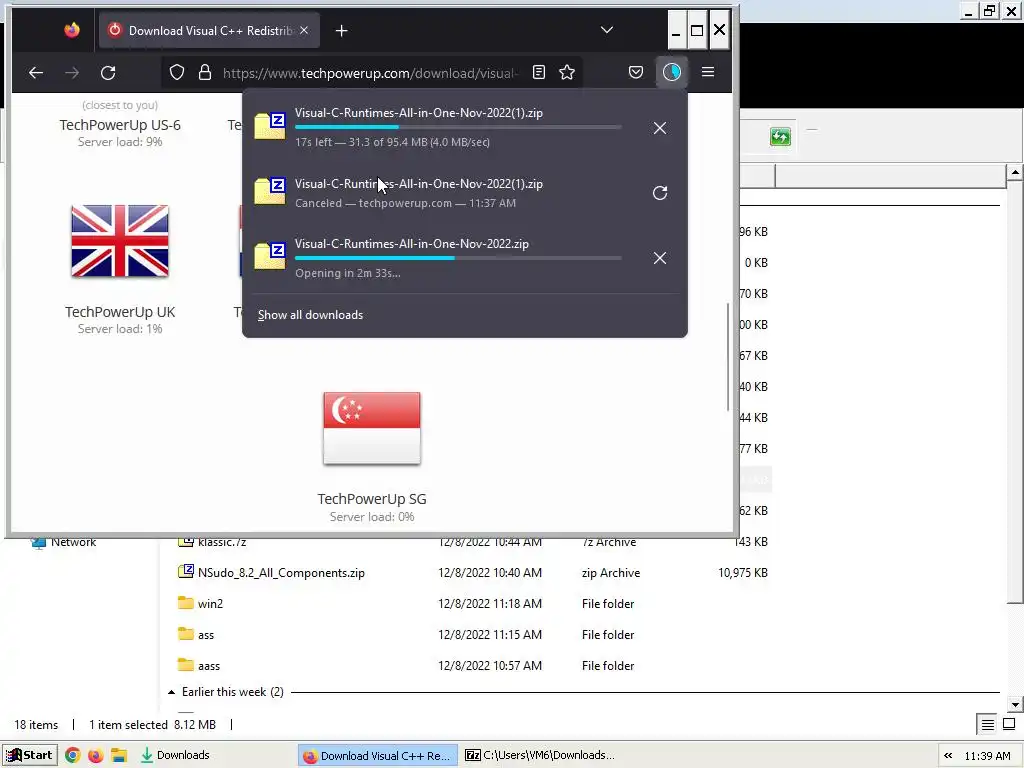Click '12/8/2022 11:18 AM' date of win2
Screen dimensions: 1024x768
pos(490,603)
